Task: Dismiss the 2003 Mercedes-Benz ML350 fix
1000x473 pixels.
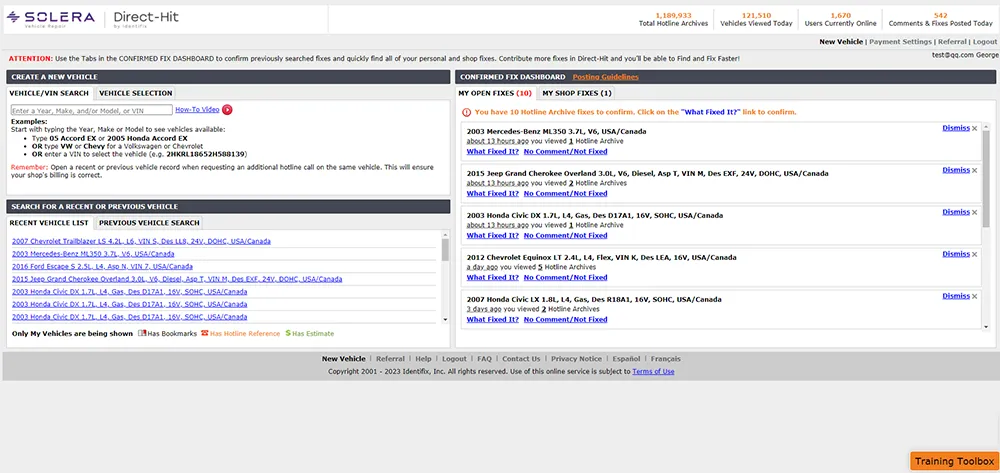Action: click(956, 128)
